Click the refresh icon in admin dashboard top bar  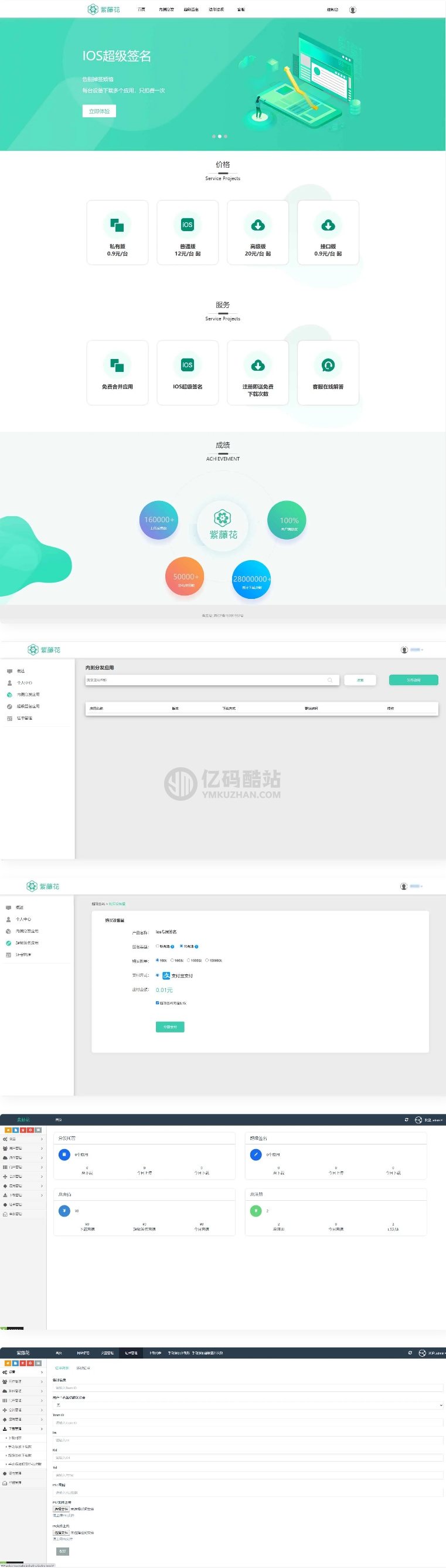[407, 1119]
